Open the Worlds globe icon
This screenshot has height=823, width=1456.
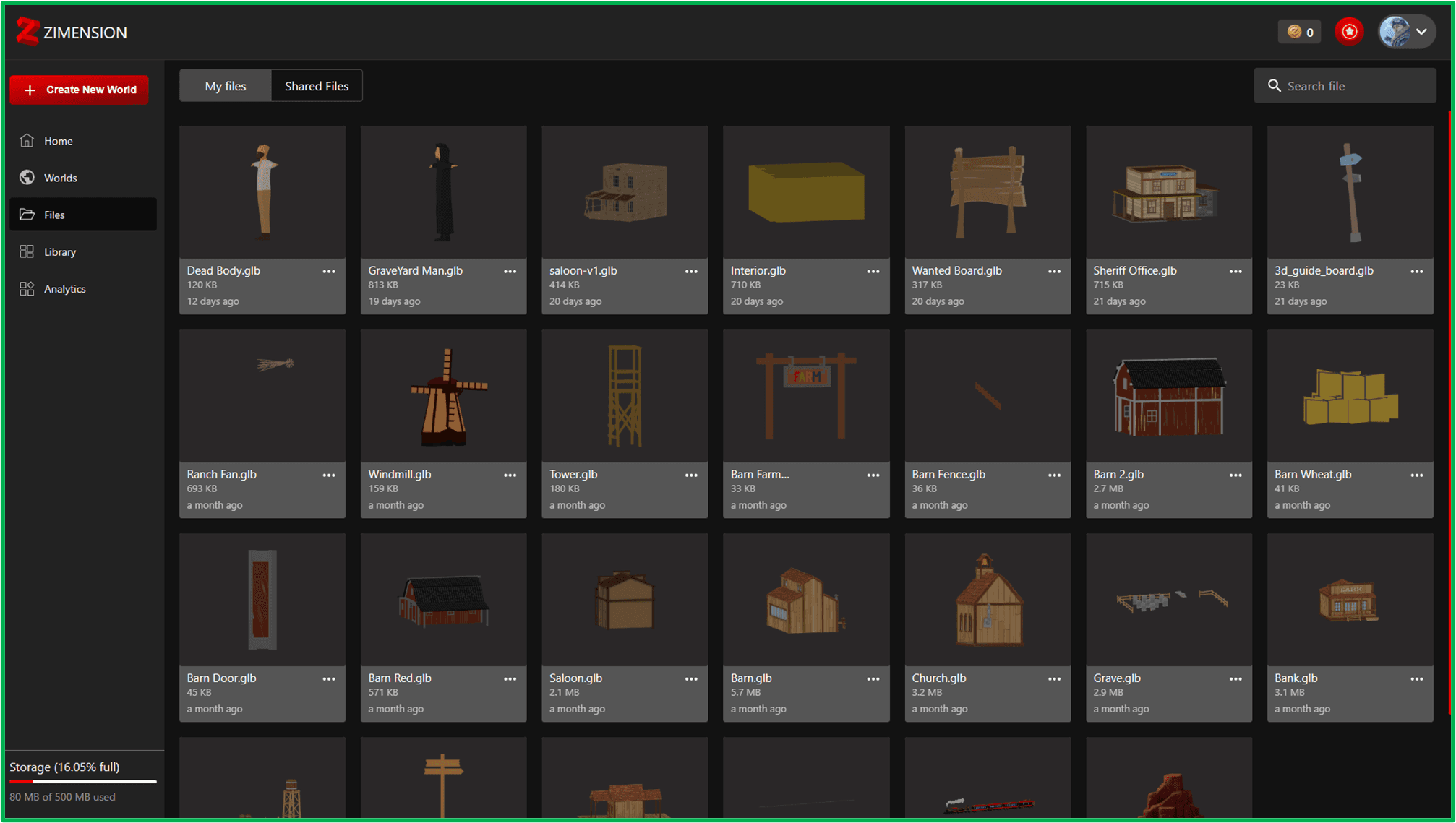point(27,177)
